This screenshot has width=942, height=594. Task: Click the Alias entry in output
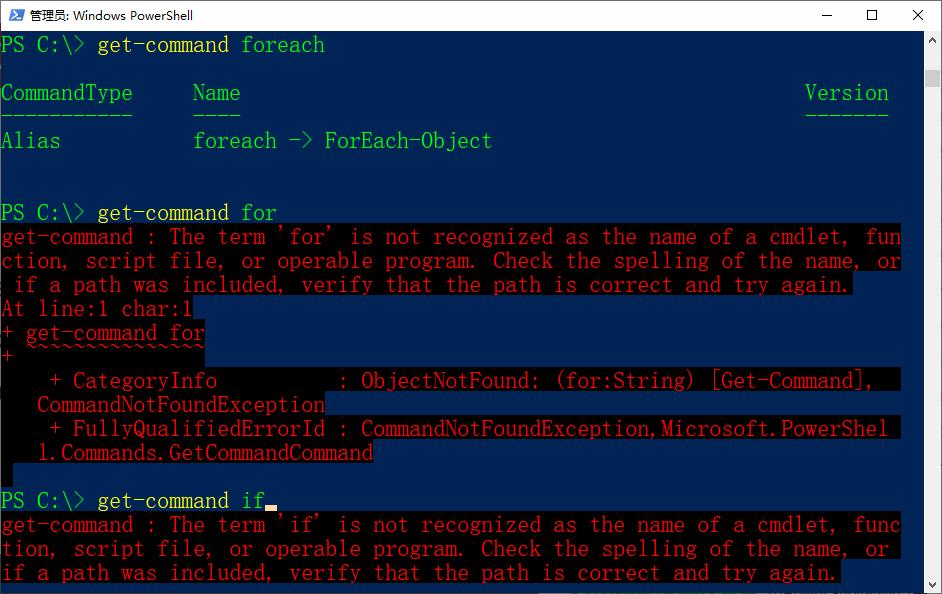[x=31, y=141]
